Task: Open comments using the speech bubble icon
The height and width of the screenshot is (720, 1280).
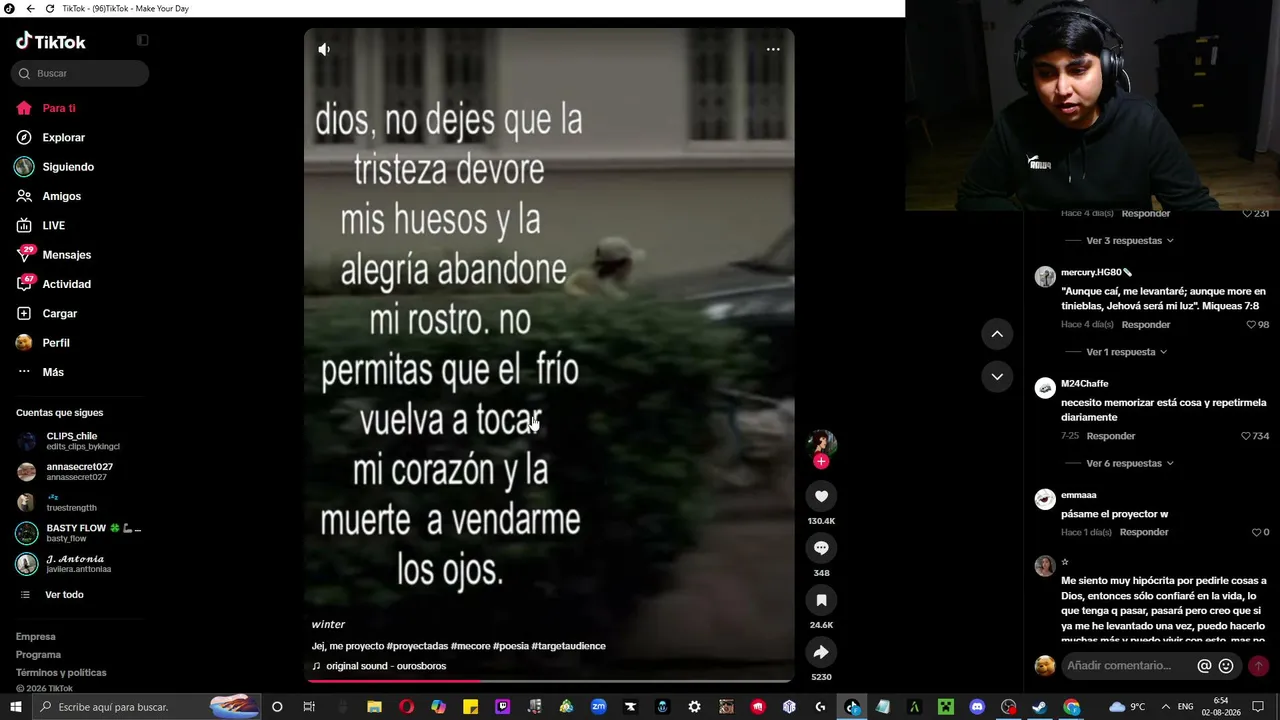Action: point(821,548)
